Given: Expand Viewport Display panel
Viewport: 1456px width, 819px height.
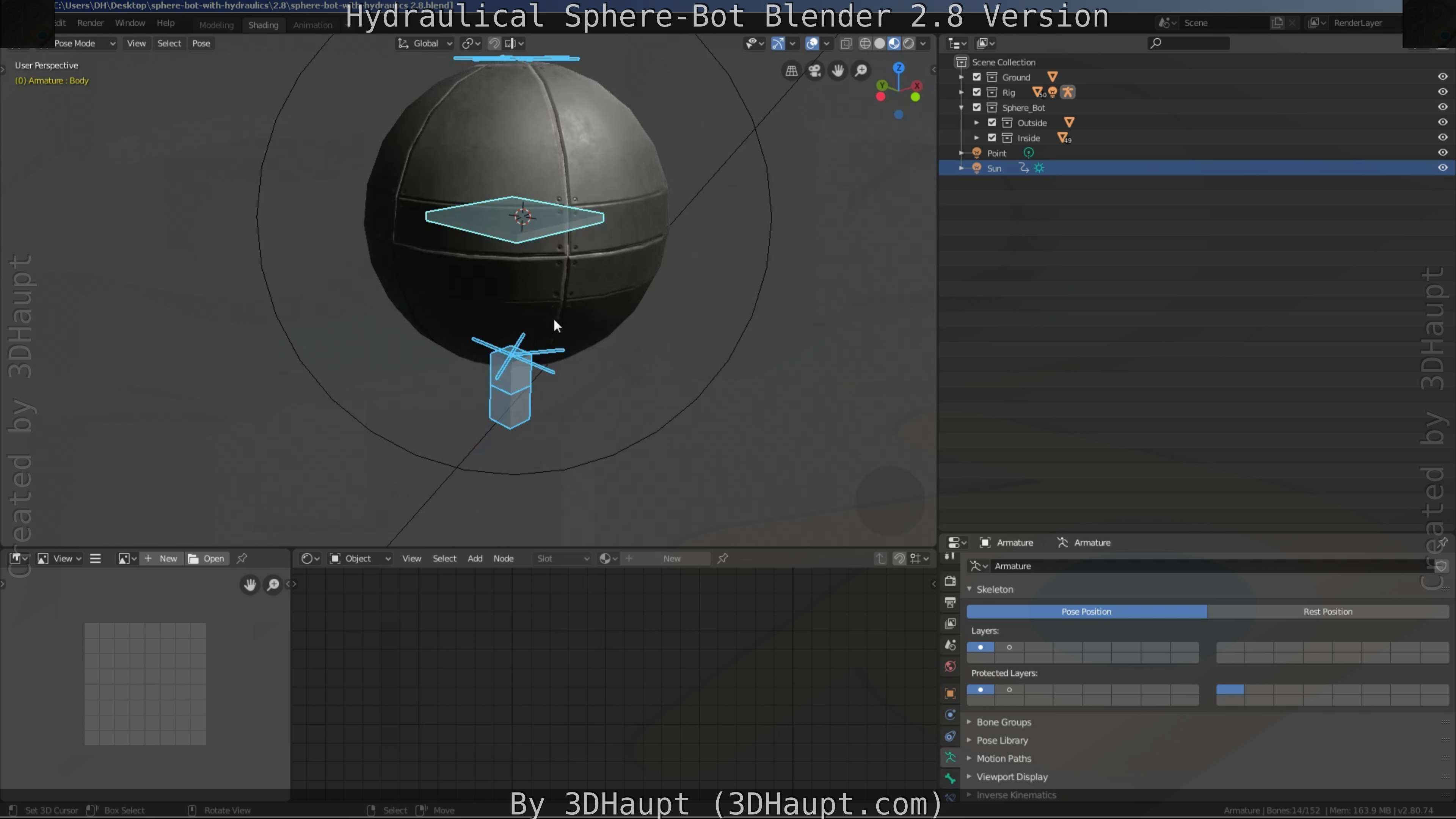Looking at the screenshot, I should 1012,777.
